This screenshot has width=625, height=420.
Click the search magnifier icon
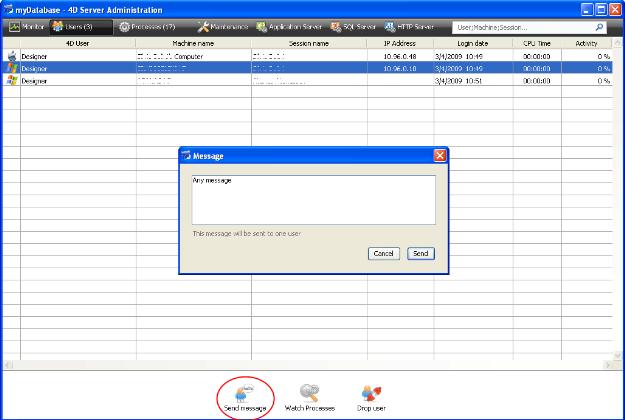[599, 28]
